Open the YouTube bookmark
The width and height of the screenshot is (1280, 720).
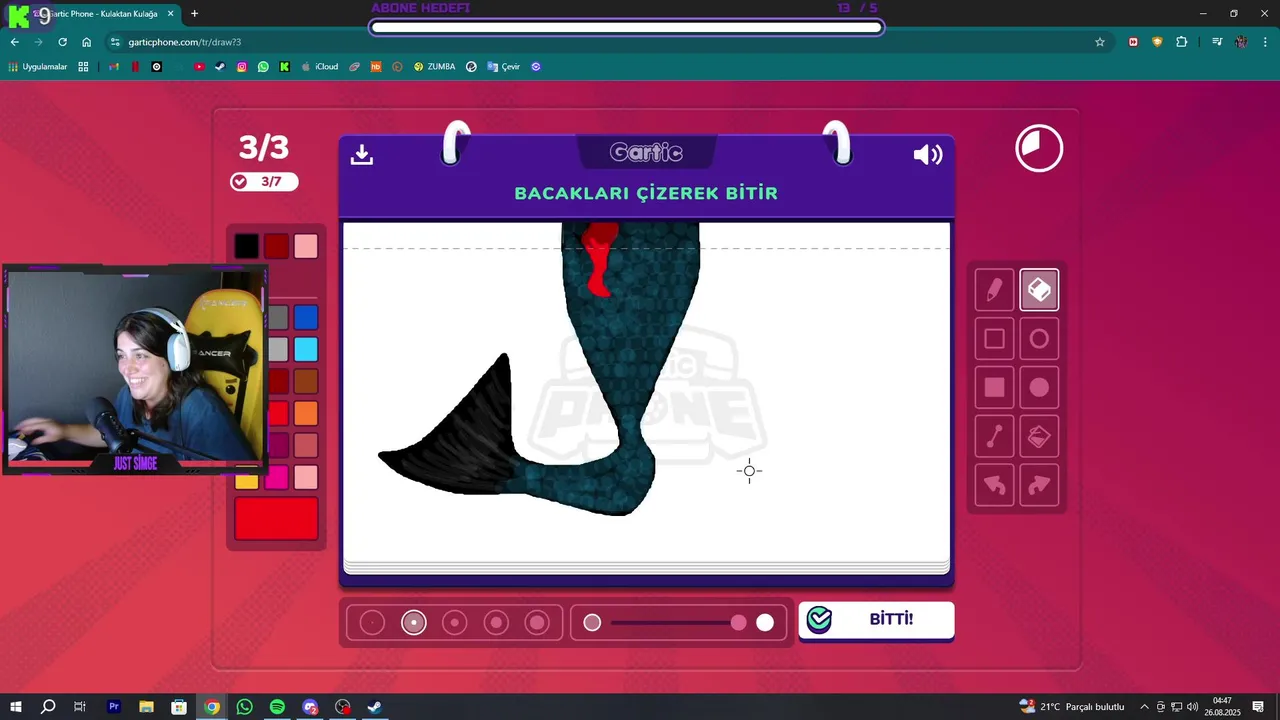click(199, 67)
